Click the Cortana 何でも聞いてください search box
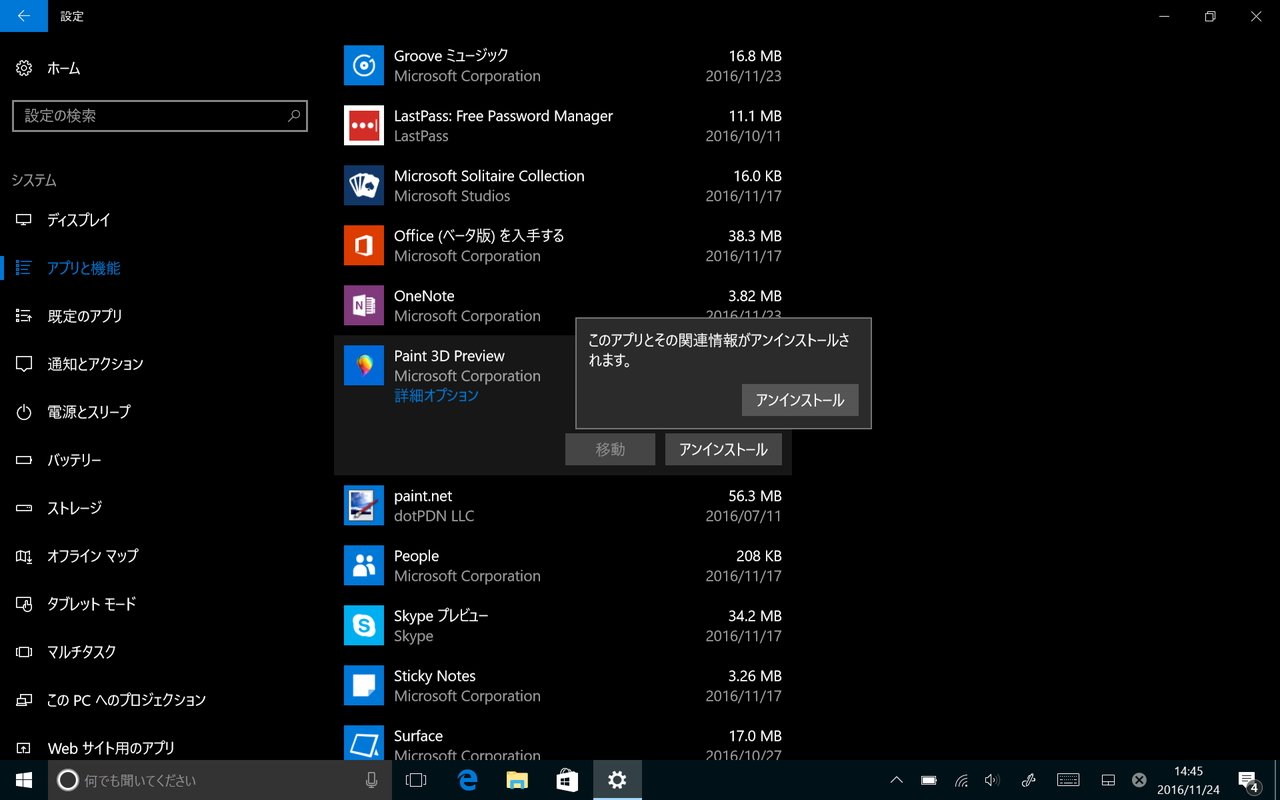1280x800 pixels. pyautogui.click(x=220, y=780)
